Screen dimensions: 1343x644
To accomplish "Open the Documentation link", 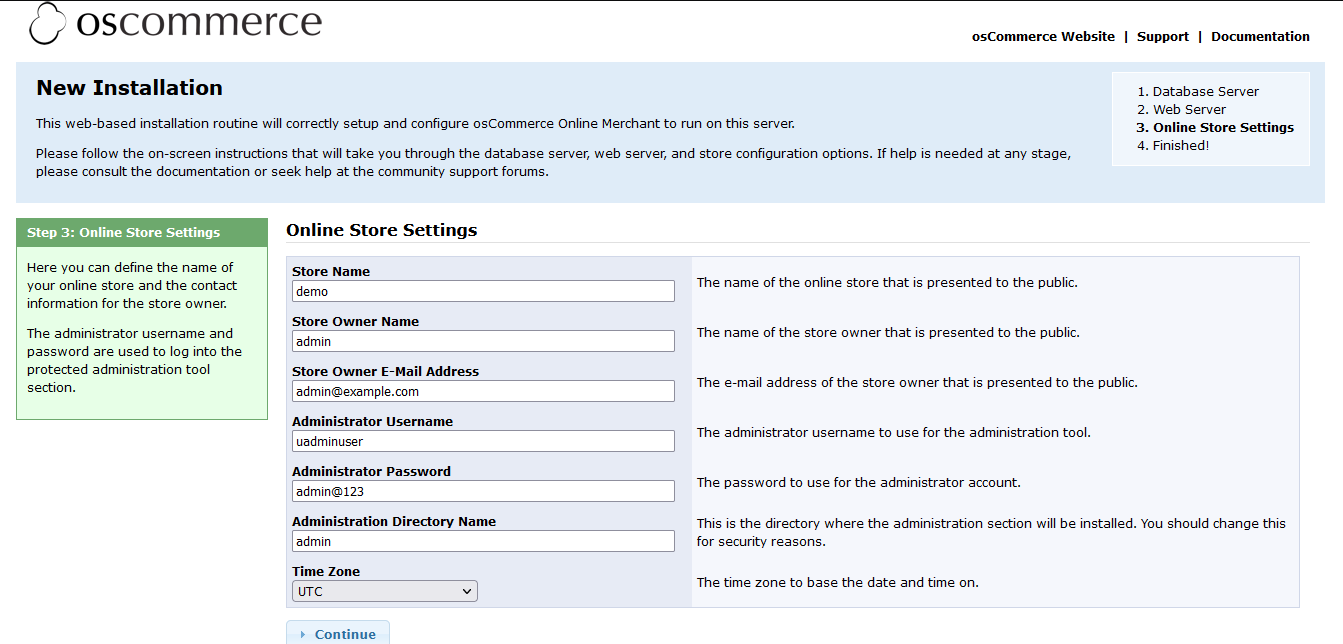I will tap(1260, 36).
